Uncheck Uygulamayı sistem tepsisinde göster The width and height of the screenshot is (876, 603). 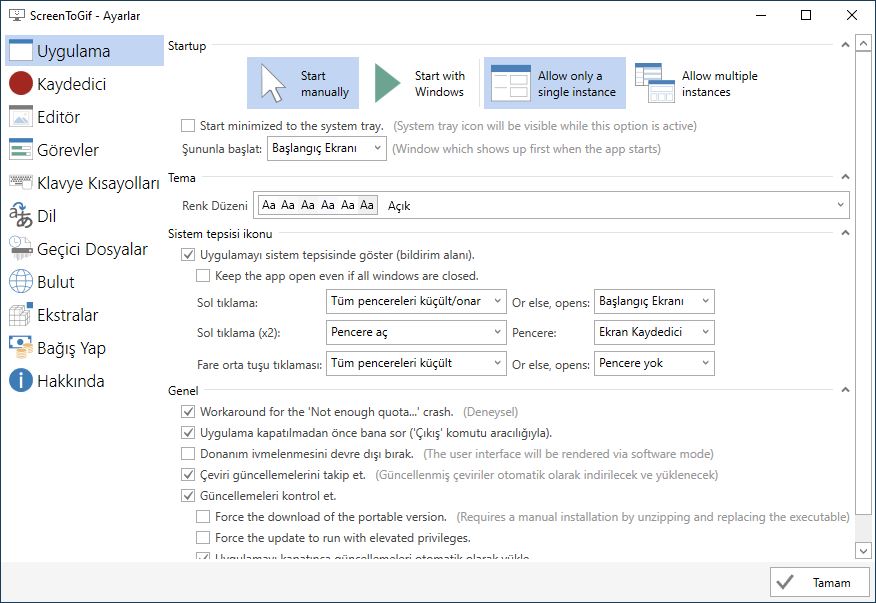click(x=188, y=254)
